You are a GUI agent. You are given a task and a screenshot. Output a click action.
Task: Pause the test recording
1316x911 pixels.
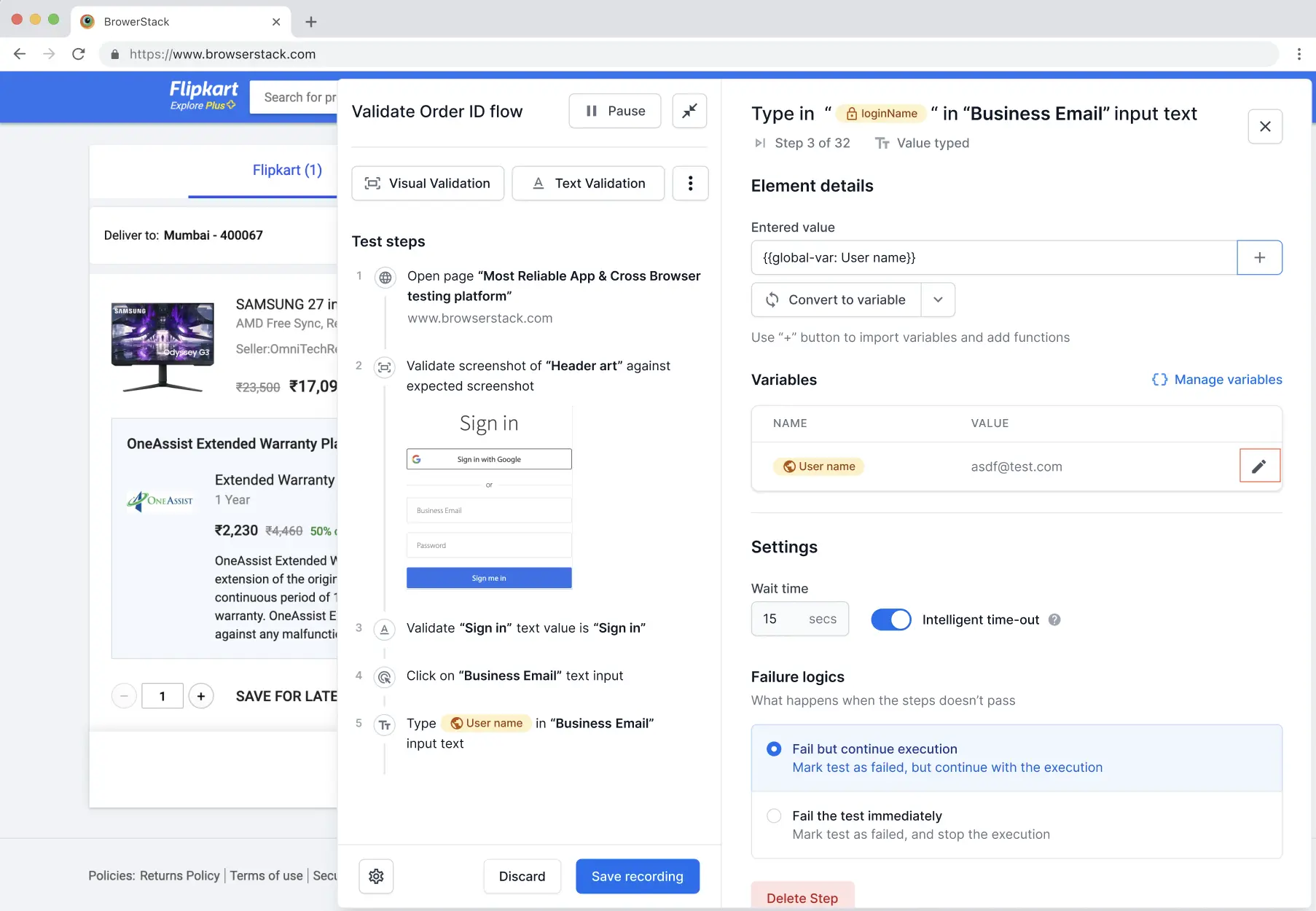click(614, 111)
